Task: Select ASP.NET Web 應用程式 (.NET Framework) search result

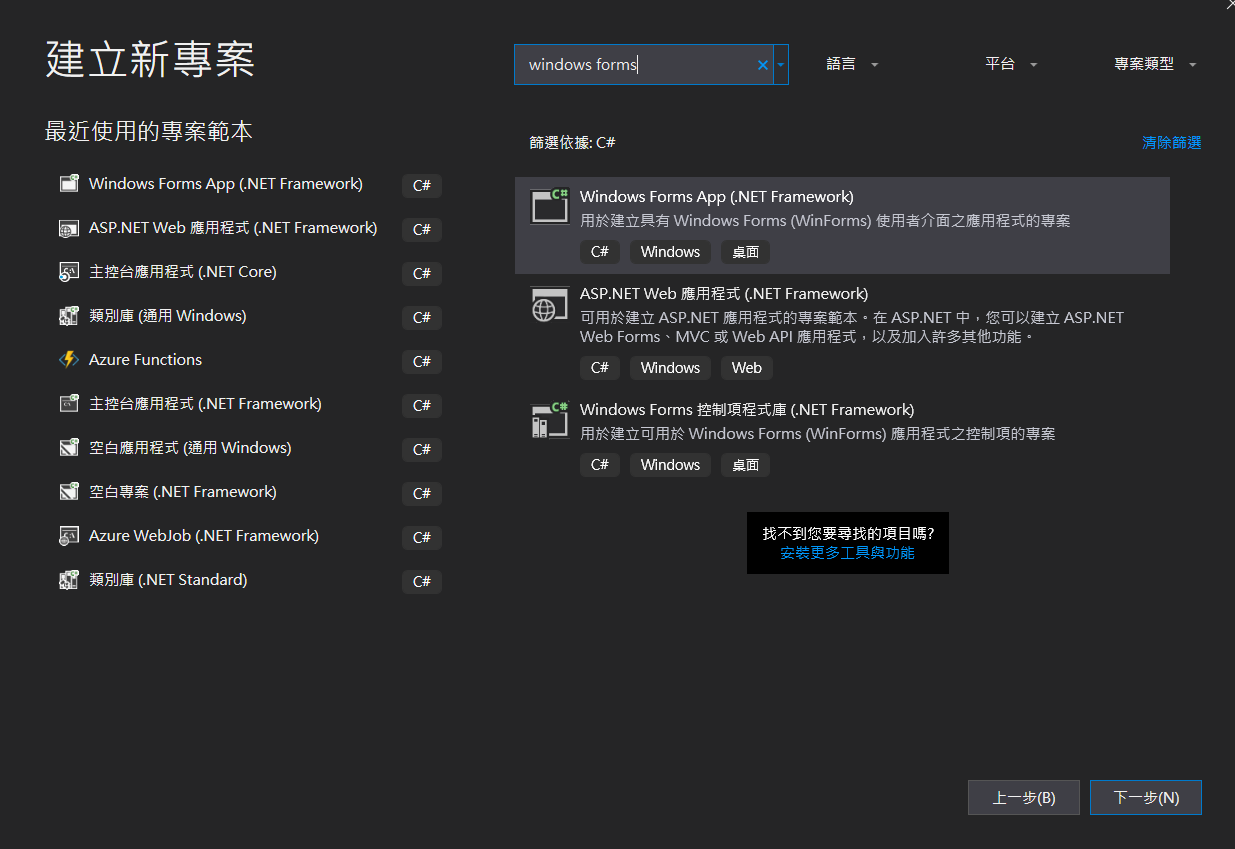Action: pyautogui.click(x=842, y=332)
